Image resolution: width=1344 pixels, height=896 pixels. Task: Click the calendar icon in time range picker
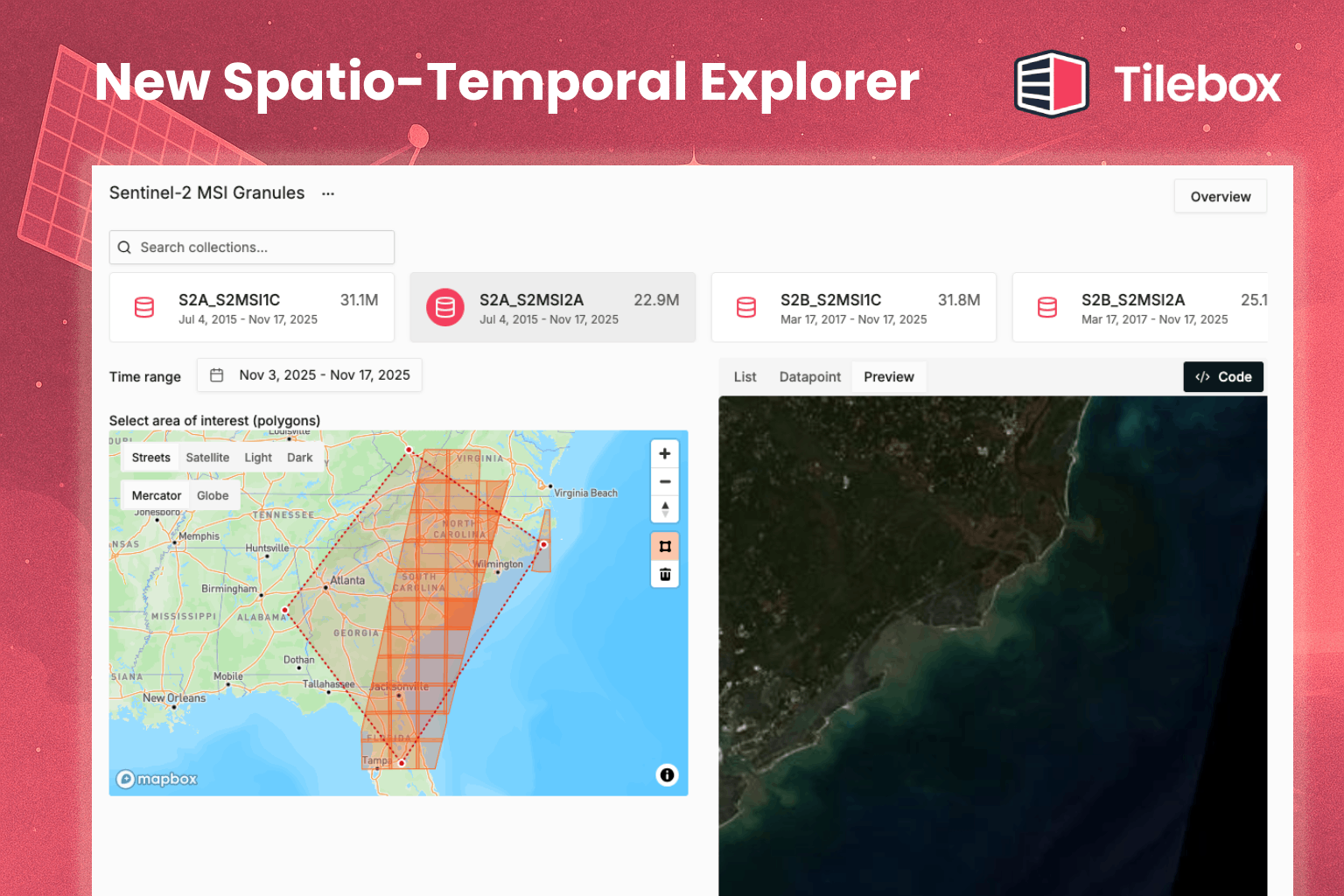217,374
